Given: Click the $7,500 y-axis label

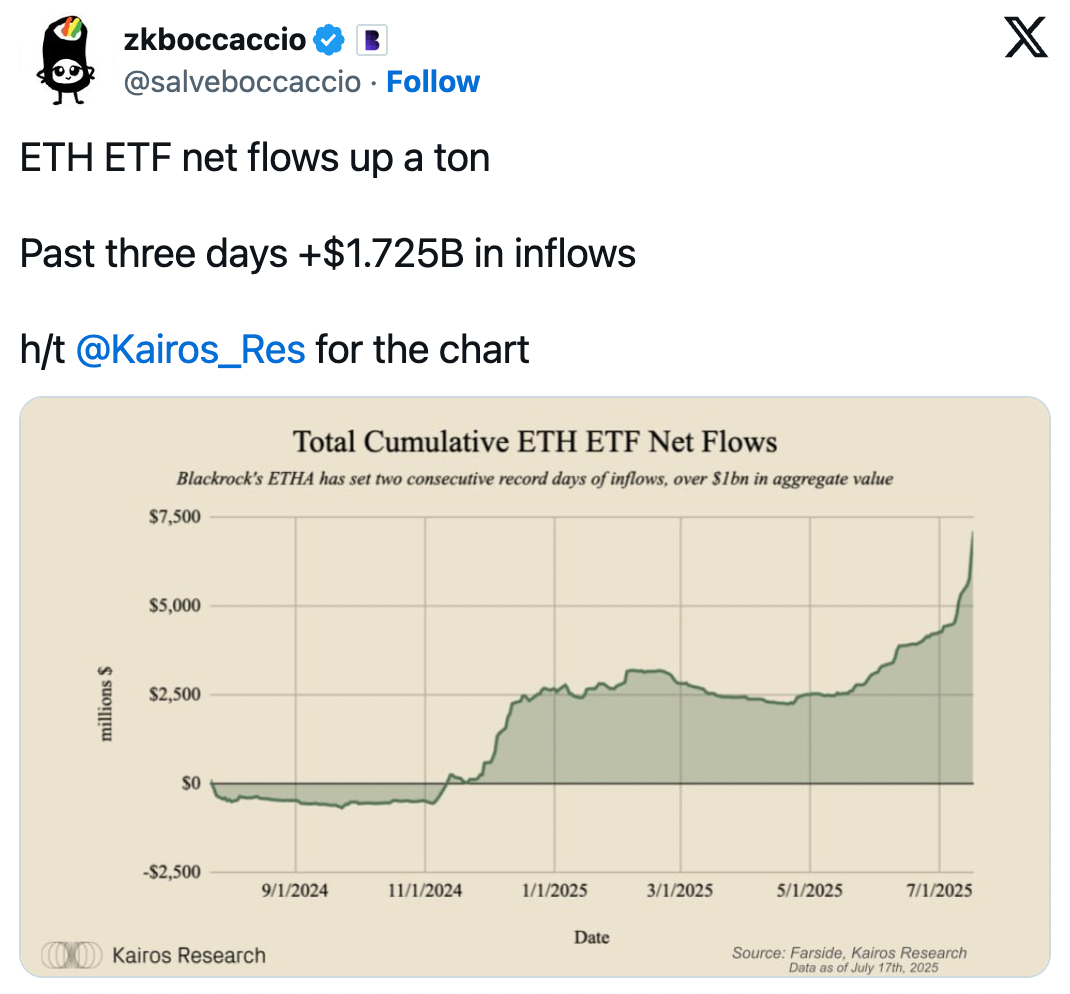Looking at the screenshot, I should [175, 518].
